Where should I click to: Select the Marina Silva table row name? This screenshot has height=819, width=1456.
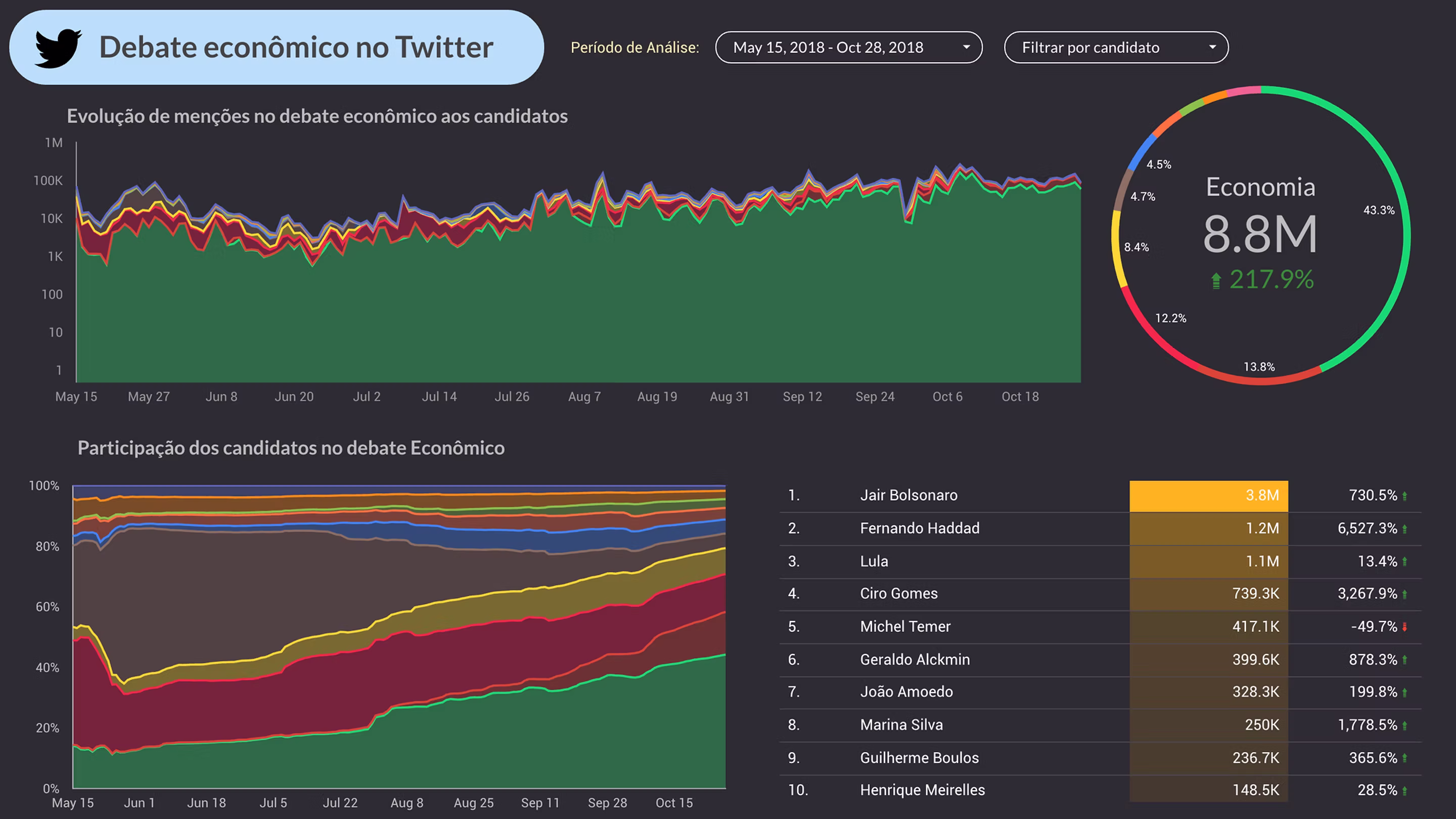[901, 724]
